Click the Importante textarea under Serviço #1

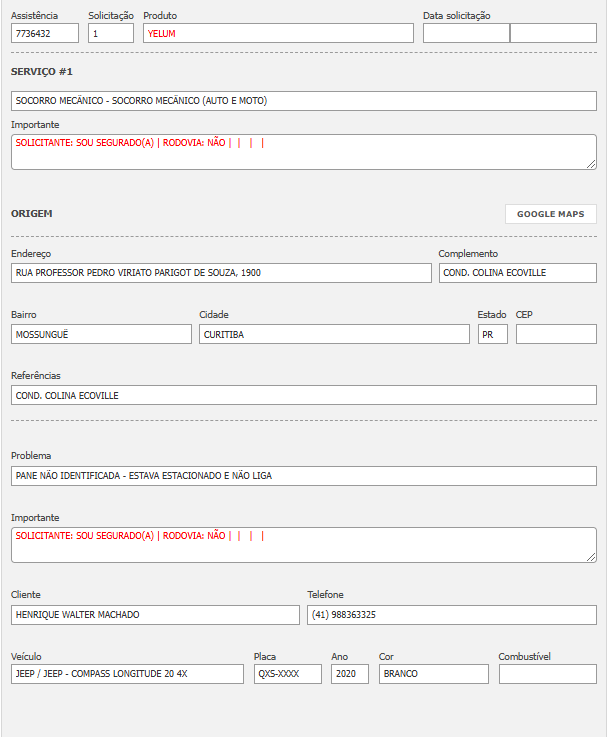304,152
